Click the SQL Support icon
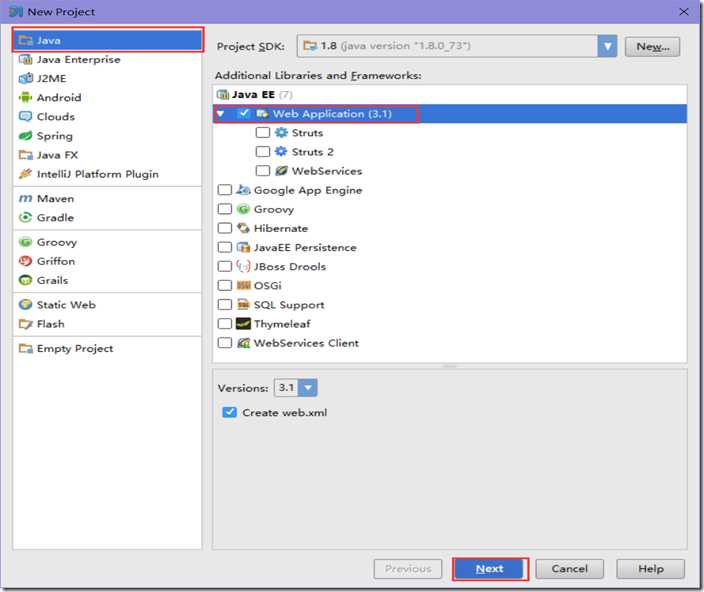This screenshot has height=592, width=704. click(x=243, y=304)
